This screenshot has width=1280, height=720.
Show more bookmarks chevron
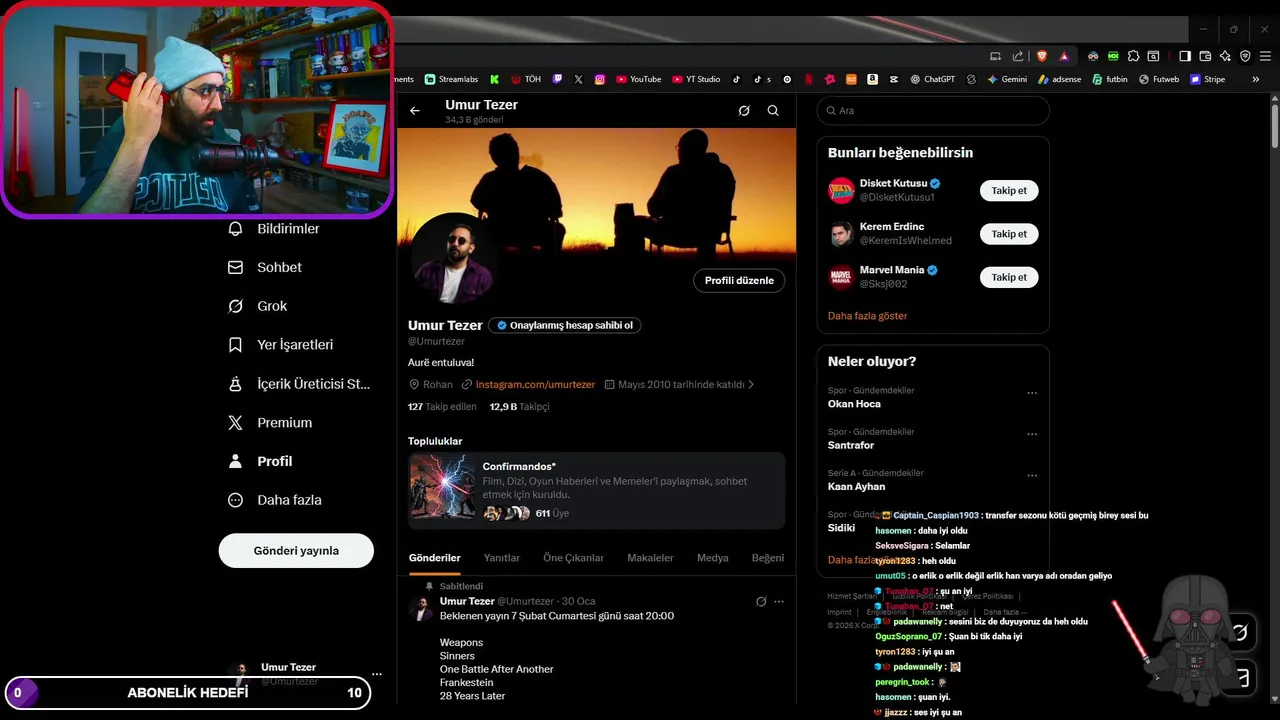[1256, 79]
